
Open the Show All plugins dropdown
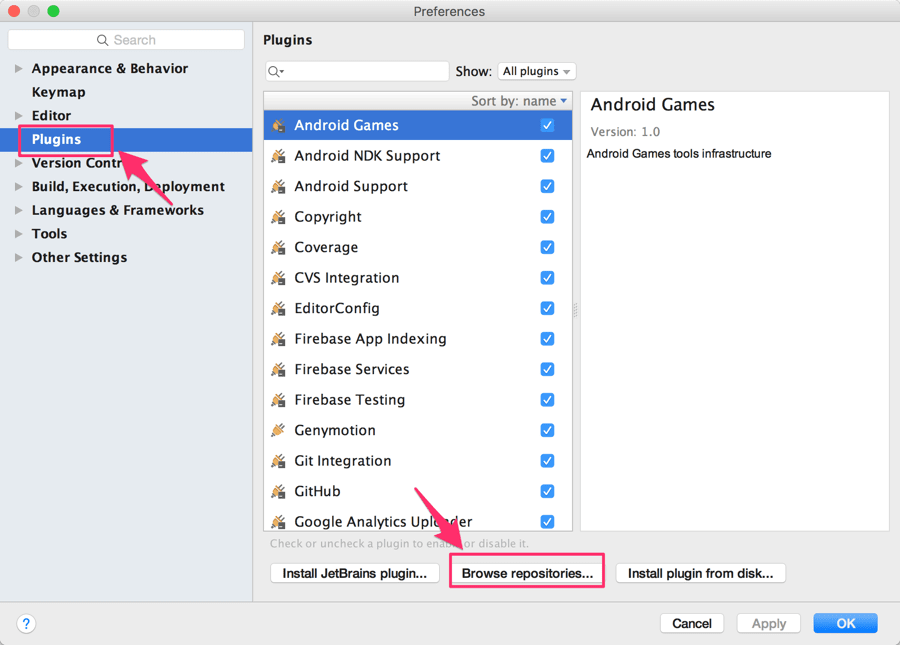tap(537, 71)
